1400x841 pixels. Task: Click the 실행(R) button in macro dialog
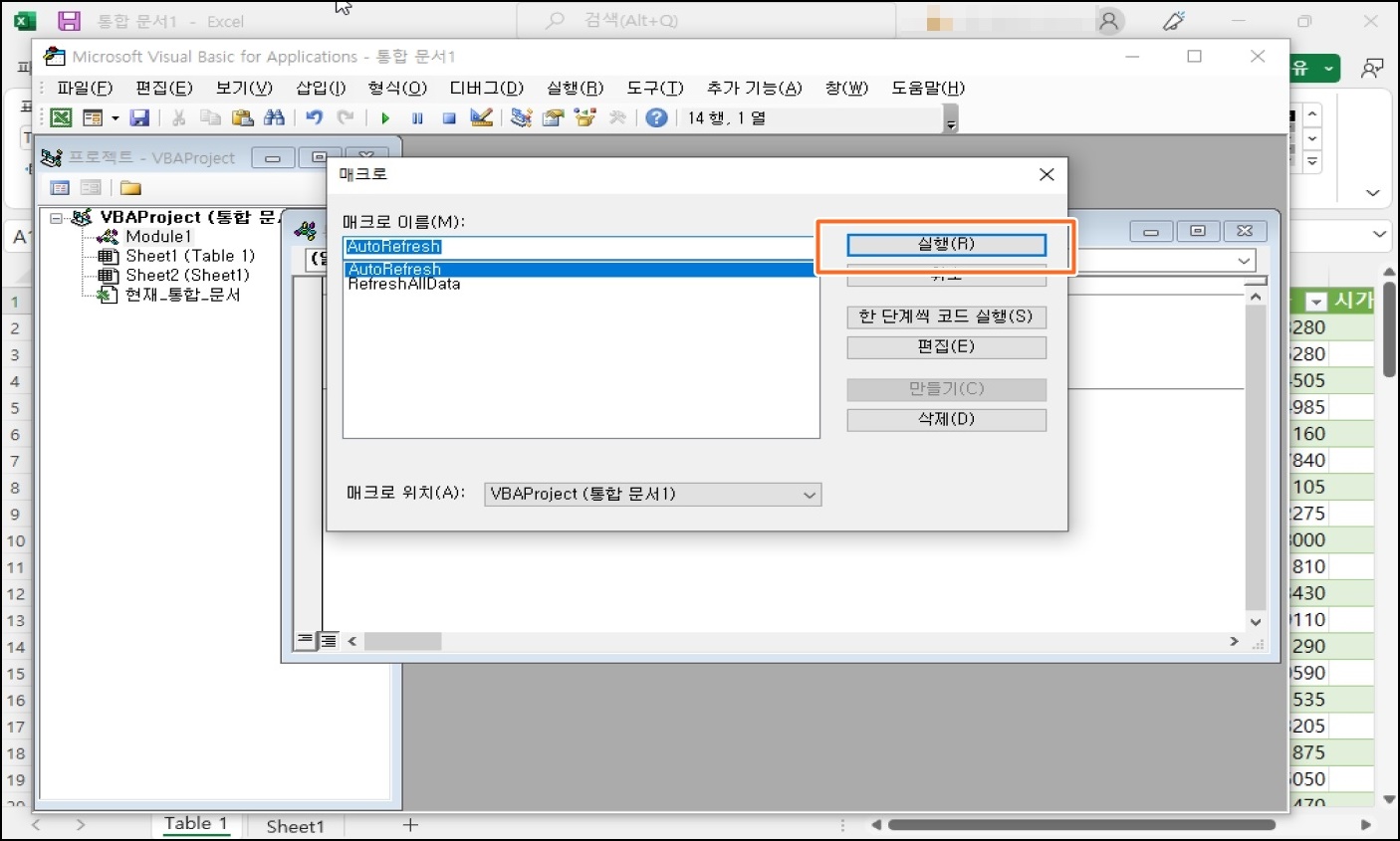(946, 245)
